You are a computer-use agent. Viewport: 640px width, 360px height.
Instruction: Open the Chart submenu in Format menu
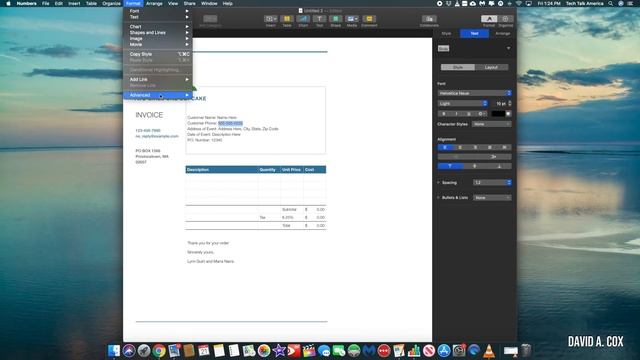pyautogui.click(x=158, y=27)
